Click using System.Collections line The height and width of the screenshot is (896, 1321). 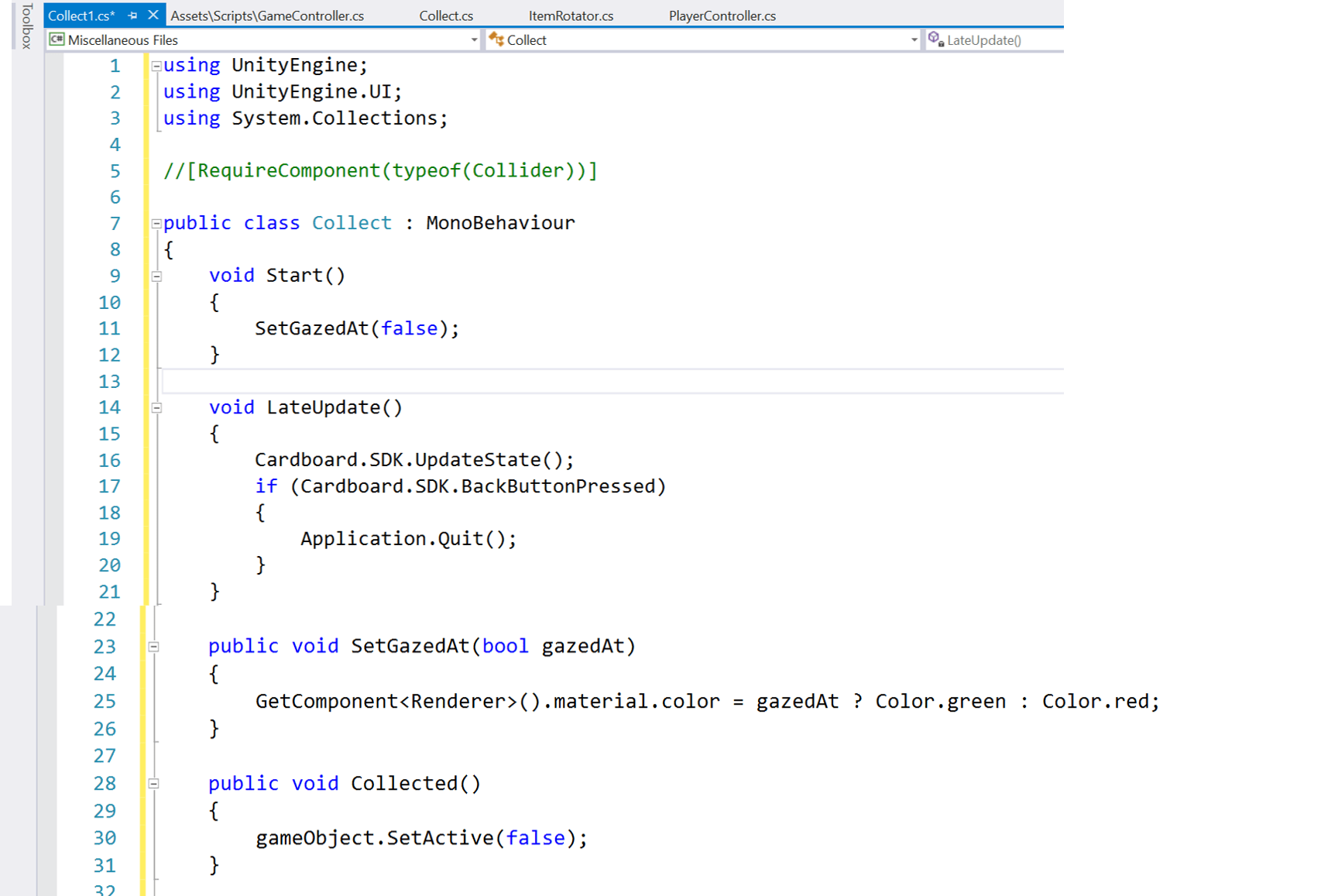click(305, 118)
